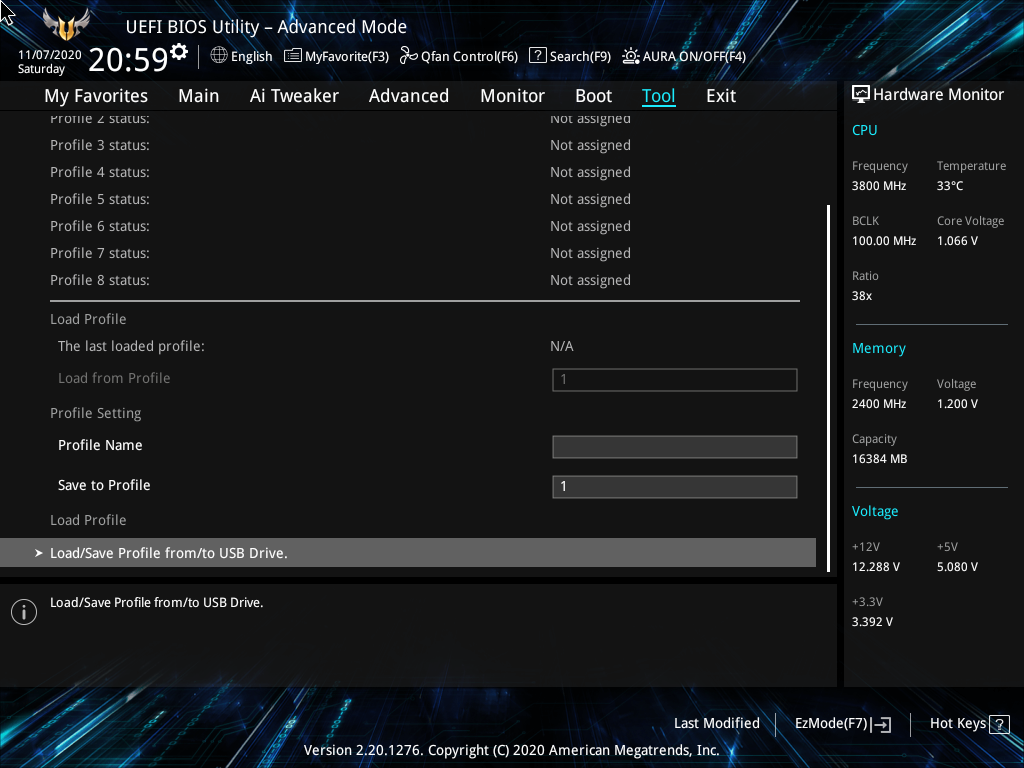Click the 20:59 clock display
This screenshot has height=768, width=1024.
pos(128,59)
